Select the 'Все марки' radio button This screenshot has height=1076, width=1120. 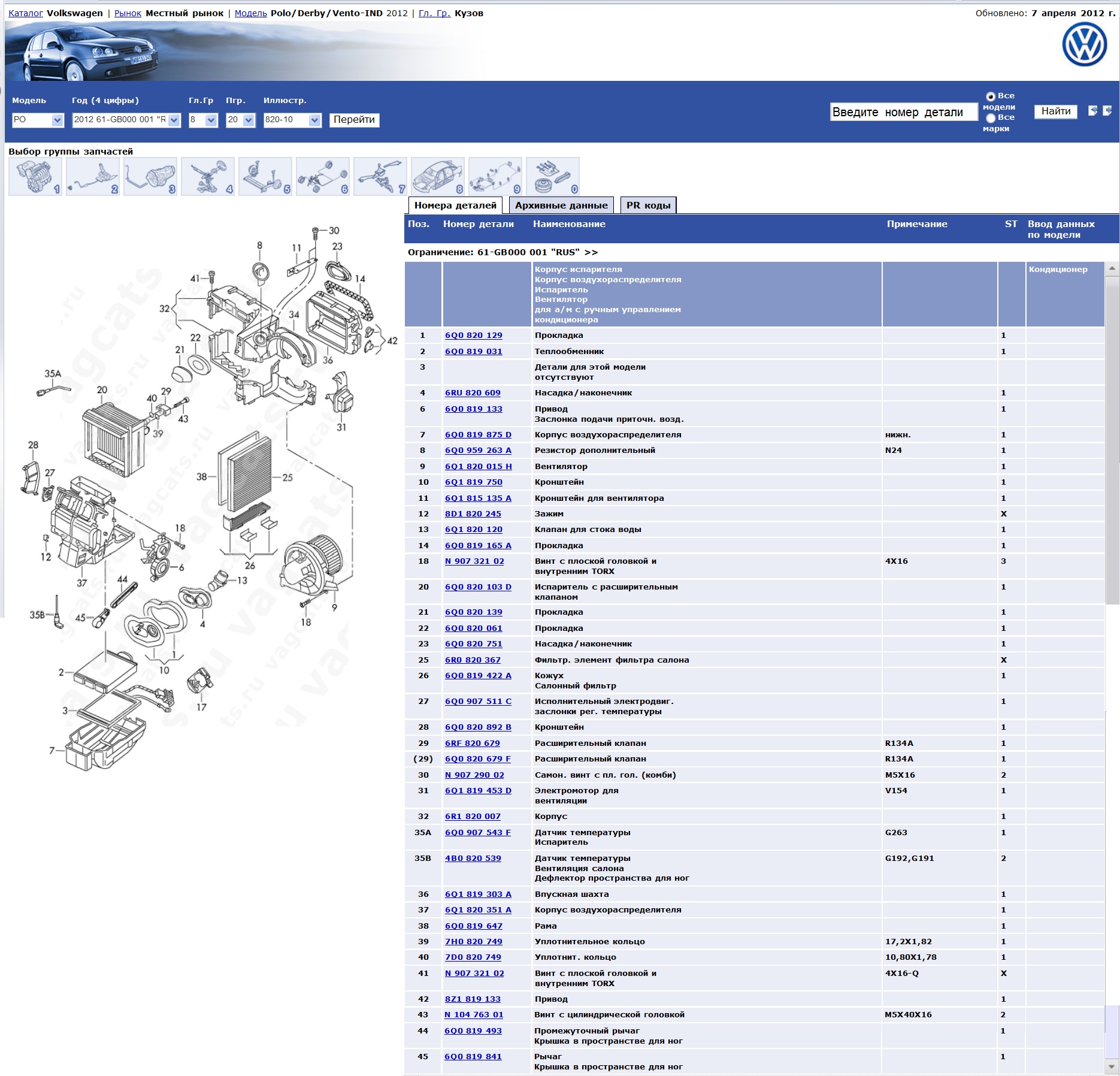[991, 118]
